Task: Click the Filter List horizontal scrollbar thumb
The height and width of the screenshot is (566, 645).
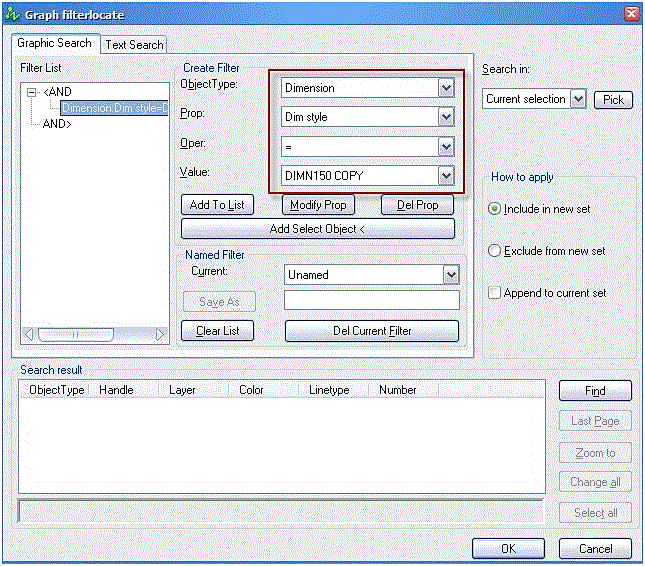Action: [76, 334]
